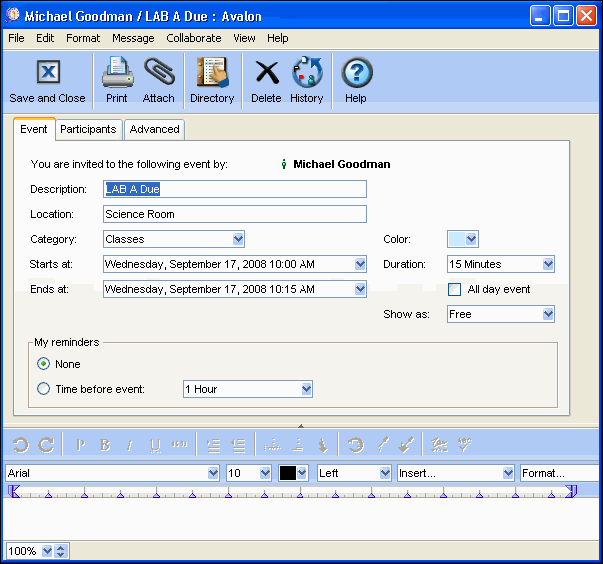This screenshot has width=603, height=564.
Task: Select Time before event radio button
Action: click(x=43, y=389)
